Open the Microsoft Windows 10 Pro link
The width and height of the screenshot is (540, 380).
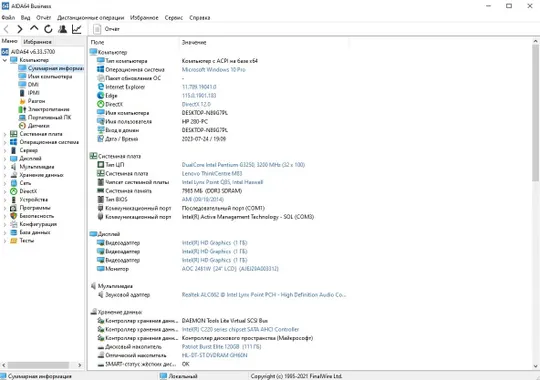pyautogui.click(x=214, y=70)
